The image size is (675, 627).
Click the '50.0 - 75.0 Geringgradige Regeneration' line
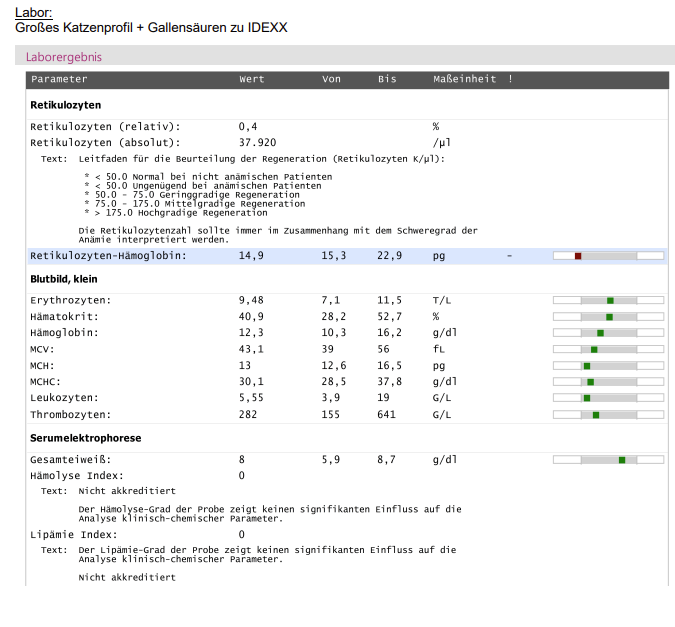(192, 195)
